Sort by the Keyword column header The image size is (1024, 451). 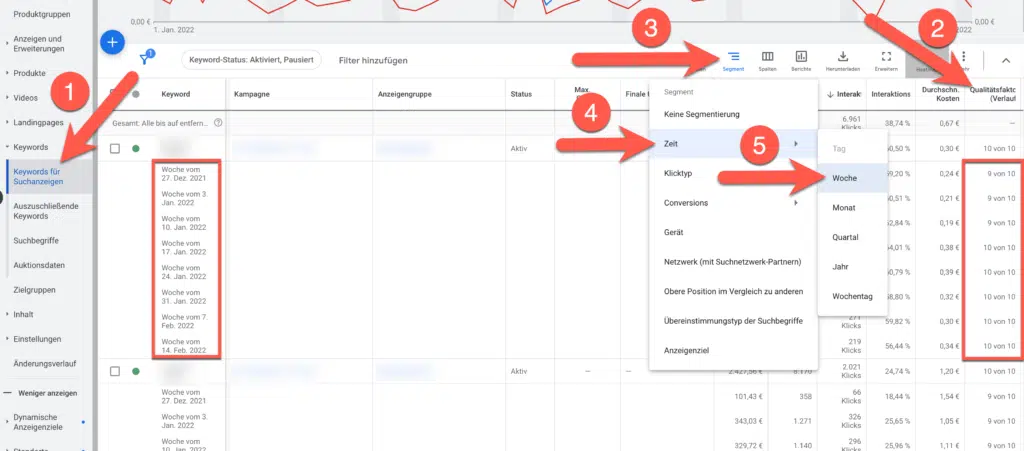[x=176, y=94]
